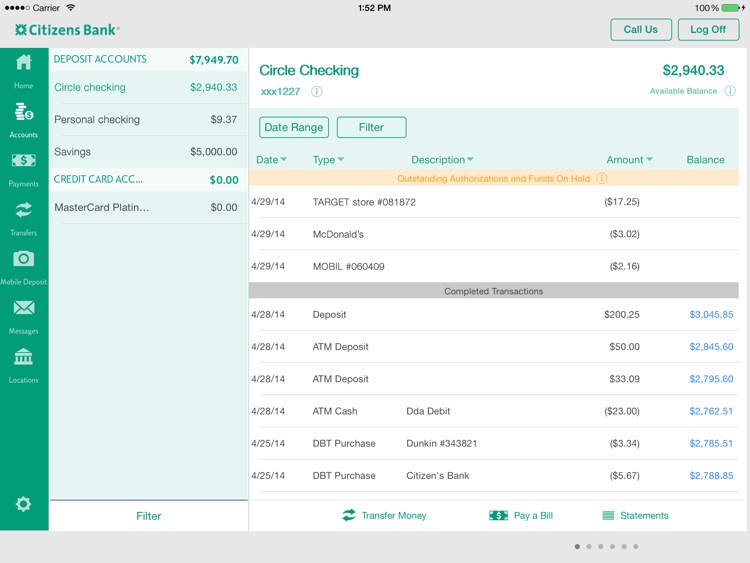The image size is (750, 563).
Task: Open the Dunkin #343821 purchase row
Action: tap(494, 443)
